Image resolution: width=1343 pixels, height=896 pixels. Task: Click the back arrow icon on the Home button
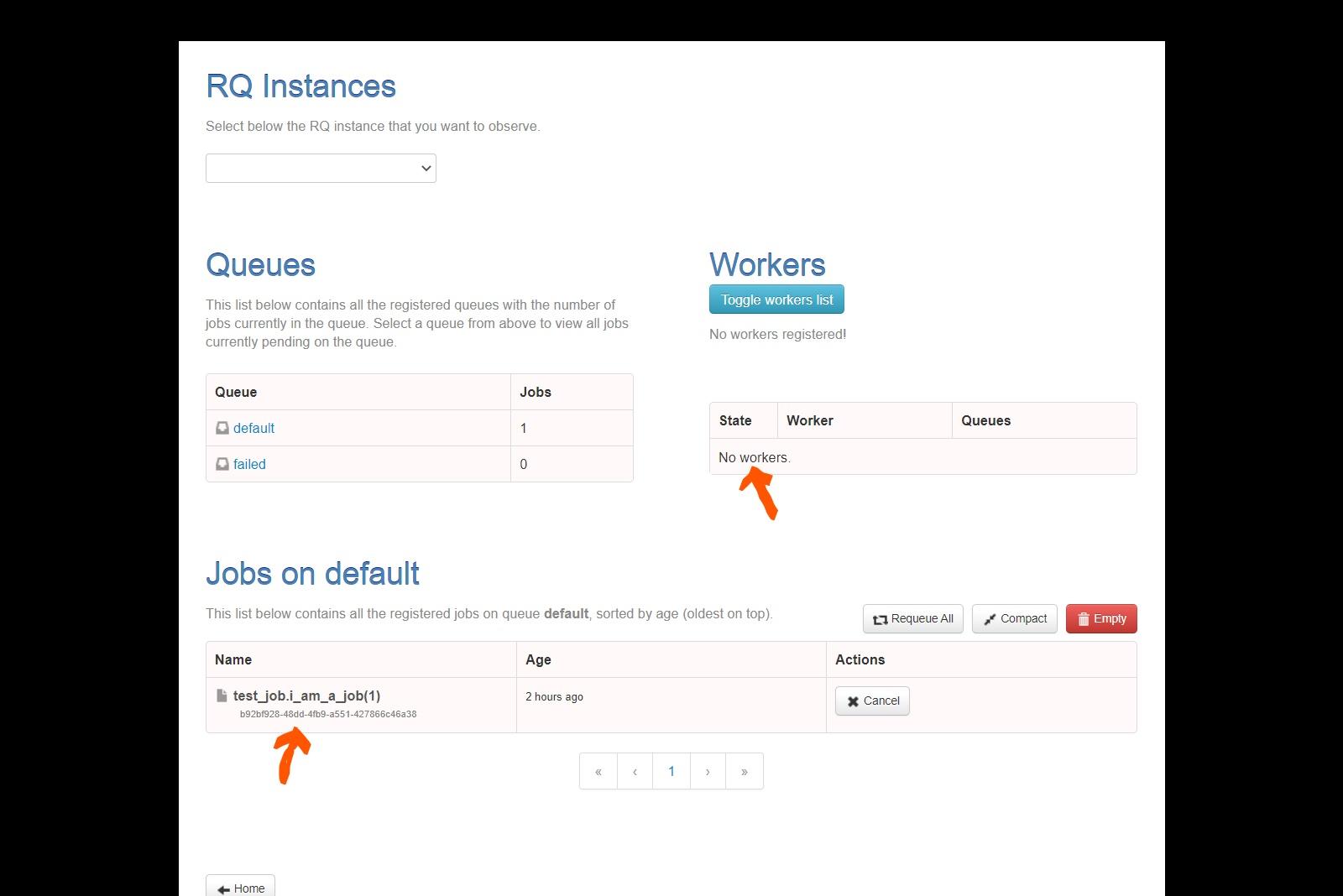point(223,888)
